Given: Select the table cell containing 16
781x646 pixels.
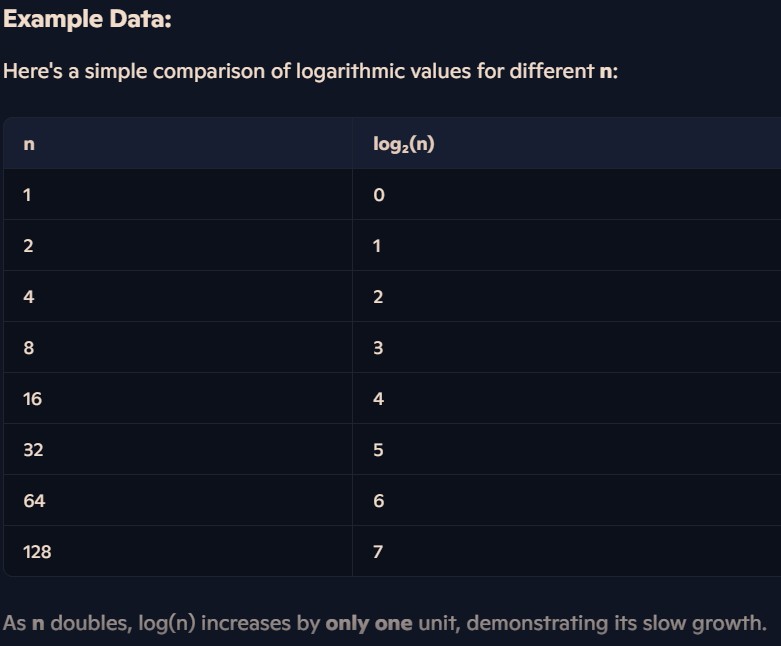Looking at the screenshot, I should click(32, 399).
